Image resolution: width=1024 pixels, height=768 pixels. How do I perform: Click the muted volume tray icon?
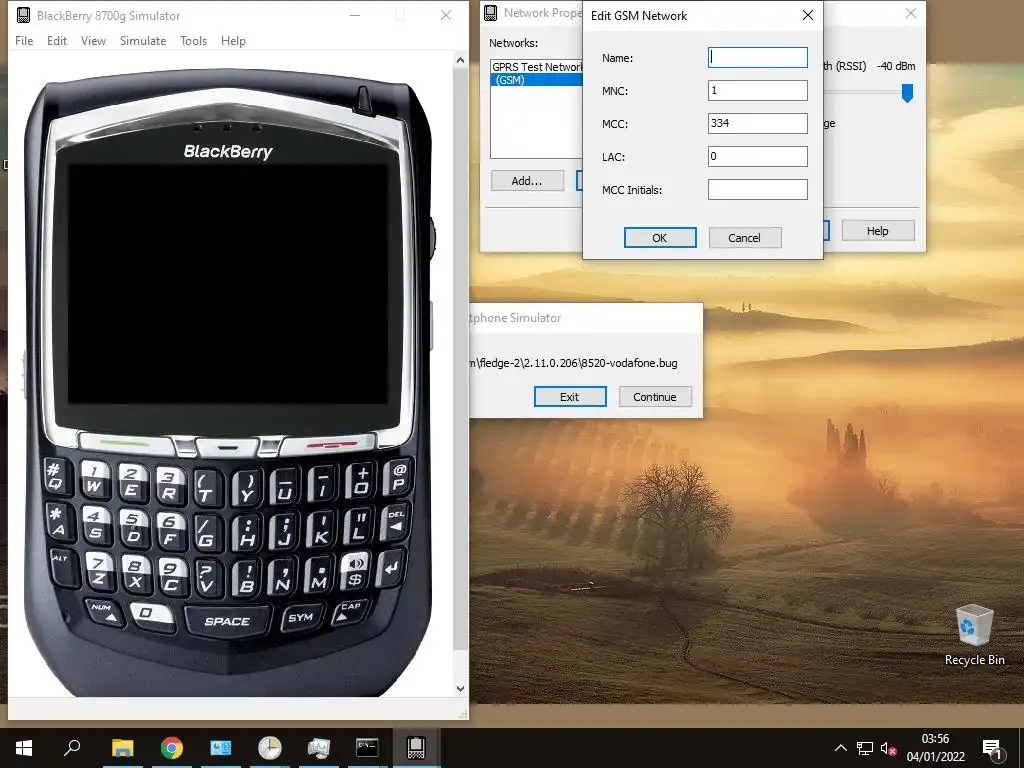[888, 748]
